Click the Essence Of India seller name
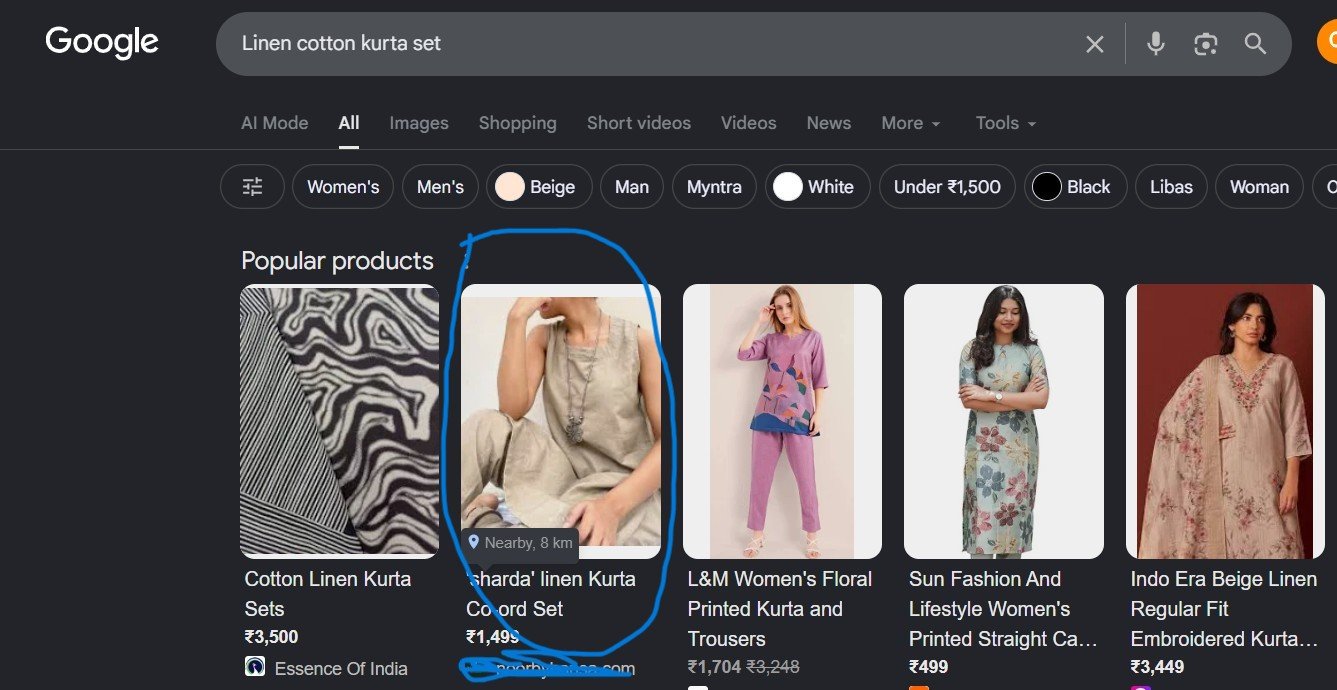The height and width of the screenshot is (690, 1337). tap(341, 668)
